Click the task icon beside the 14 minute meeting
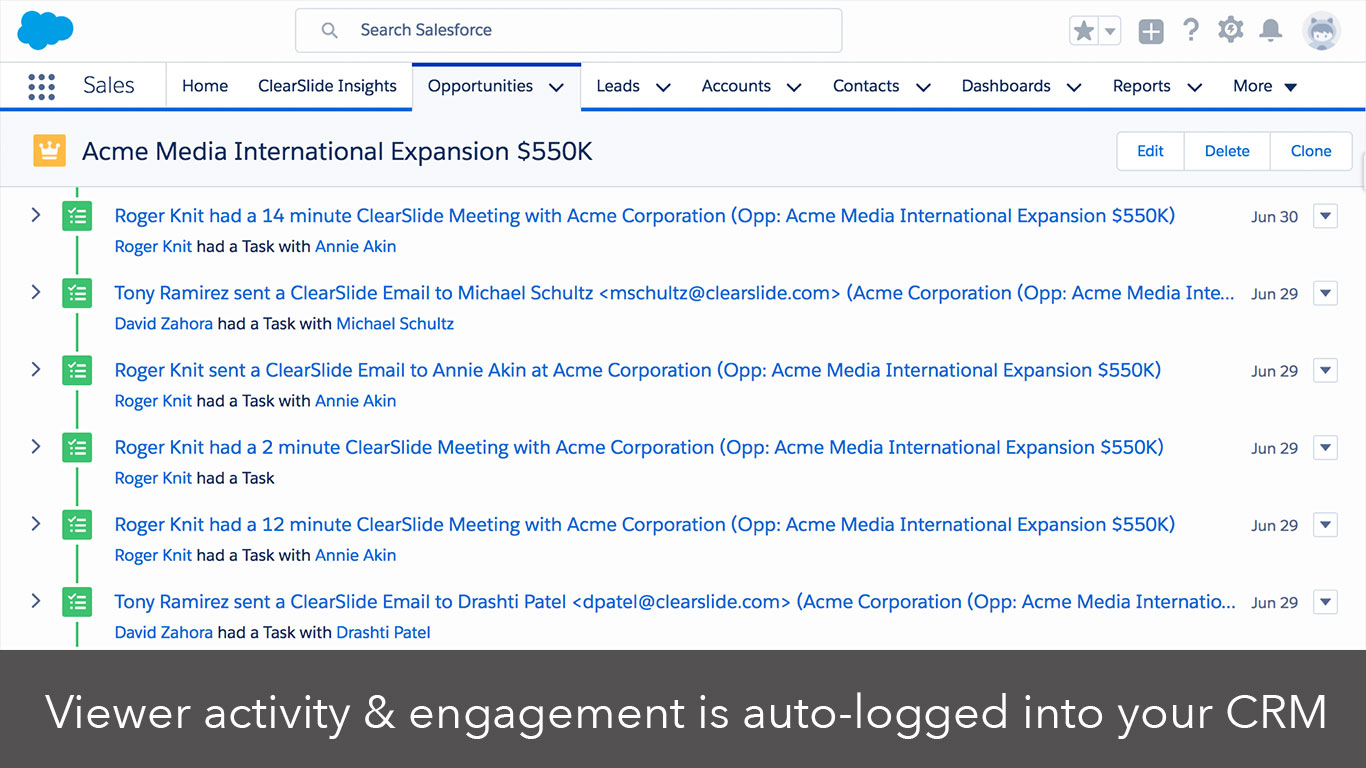The width and height of the screenshot is (1366, 768). (x=77, y=216)
